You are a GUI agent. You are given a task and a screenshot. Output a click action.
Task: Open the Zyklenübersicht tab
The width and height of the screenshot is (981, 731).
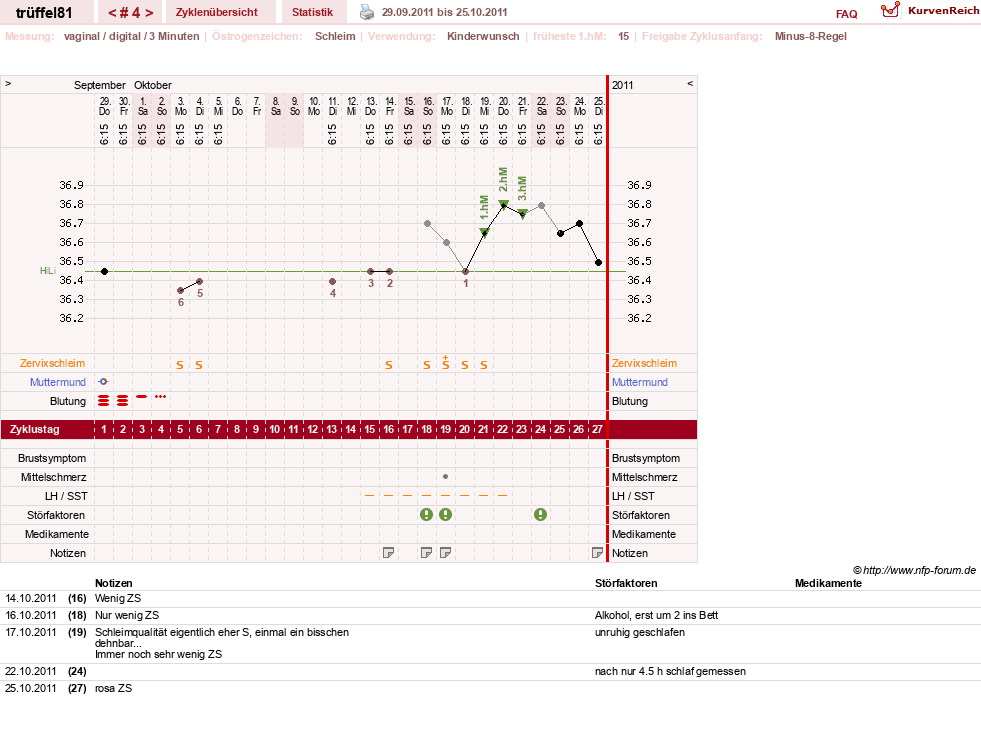(216, 12)
